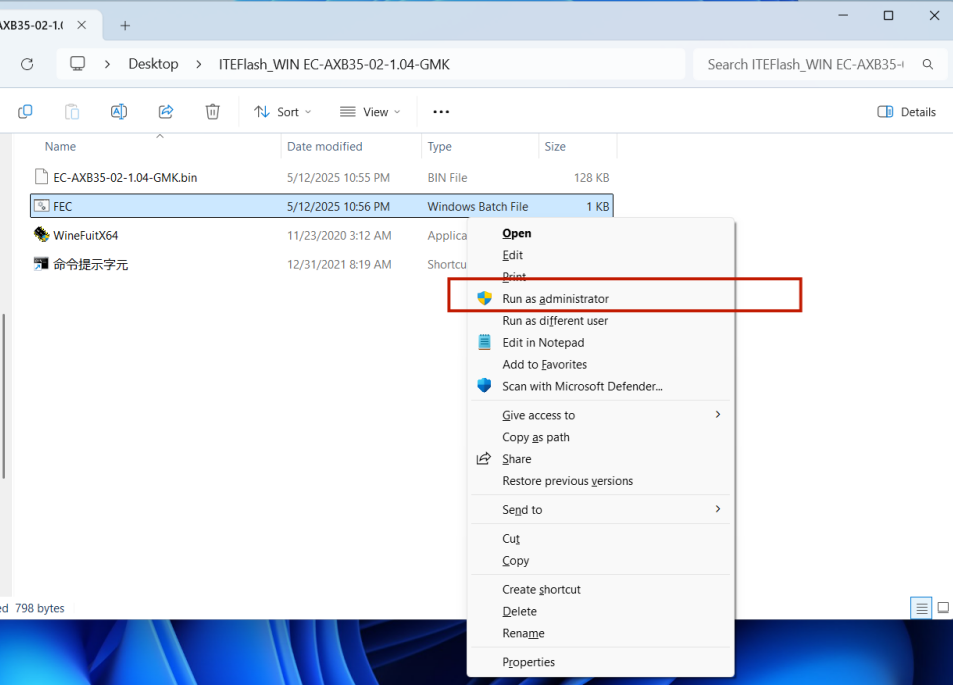Image resolution: width=953 pixels, height=685 pixels.
Task: Expand the Give access to submenu arrow
Action: tap(718, 415)
